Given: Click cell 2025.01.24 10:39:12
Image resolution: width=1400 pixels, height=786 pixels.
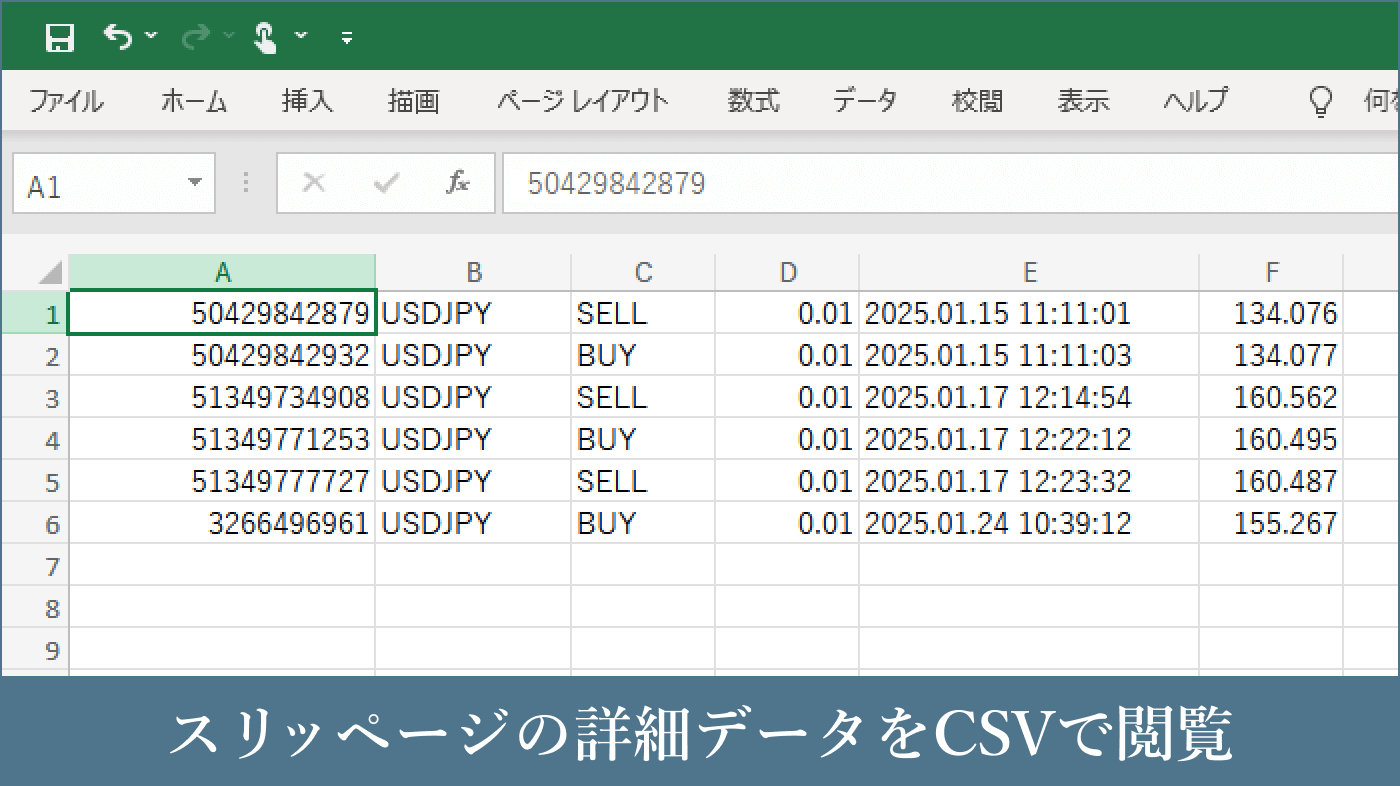Looking at the screenshot, I should point(1029,523).
